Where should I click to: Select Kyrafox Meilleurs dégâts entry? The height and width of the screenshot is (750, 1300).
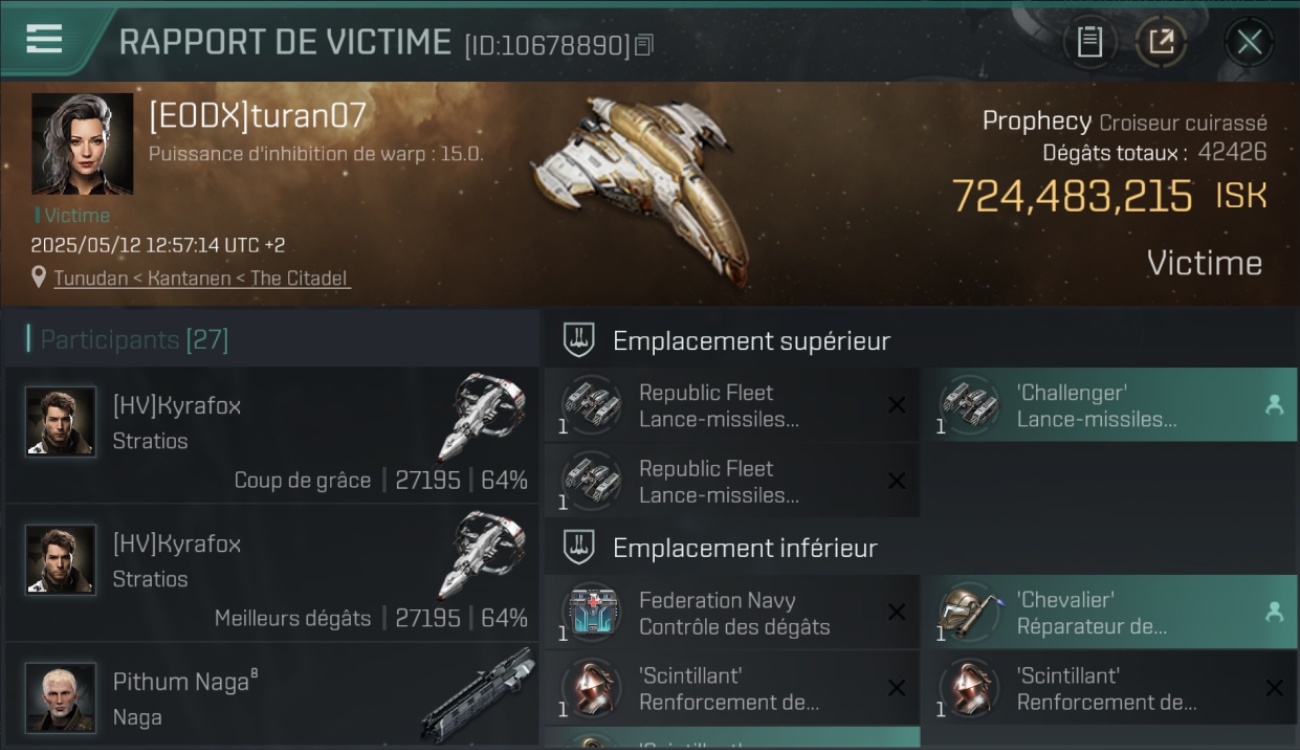(x=272, y=573)
